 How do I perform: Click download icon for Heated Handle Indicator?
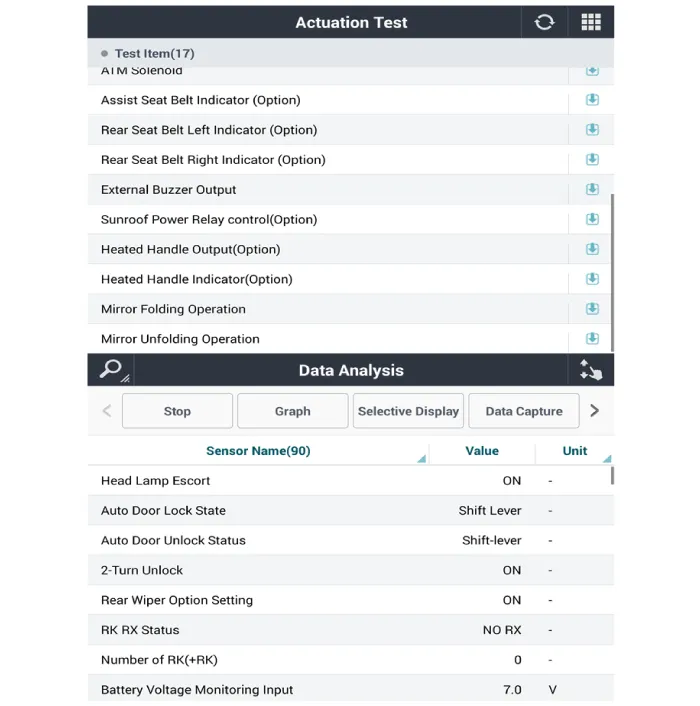point(592,279)
